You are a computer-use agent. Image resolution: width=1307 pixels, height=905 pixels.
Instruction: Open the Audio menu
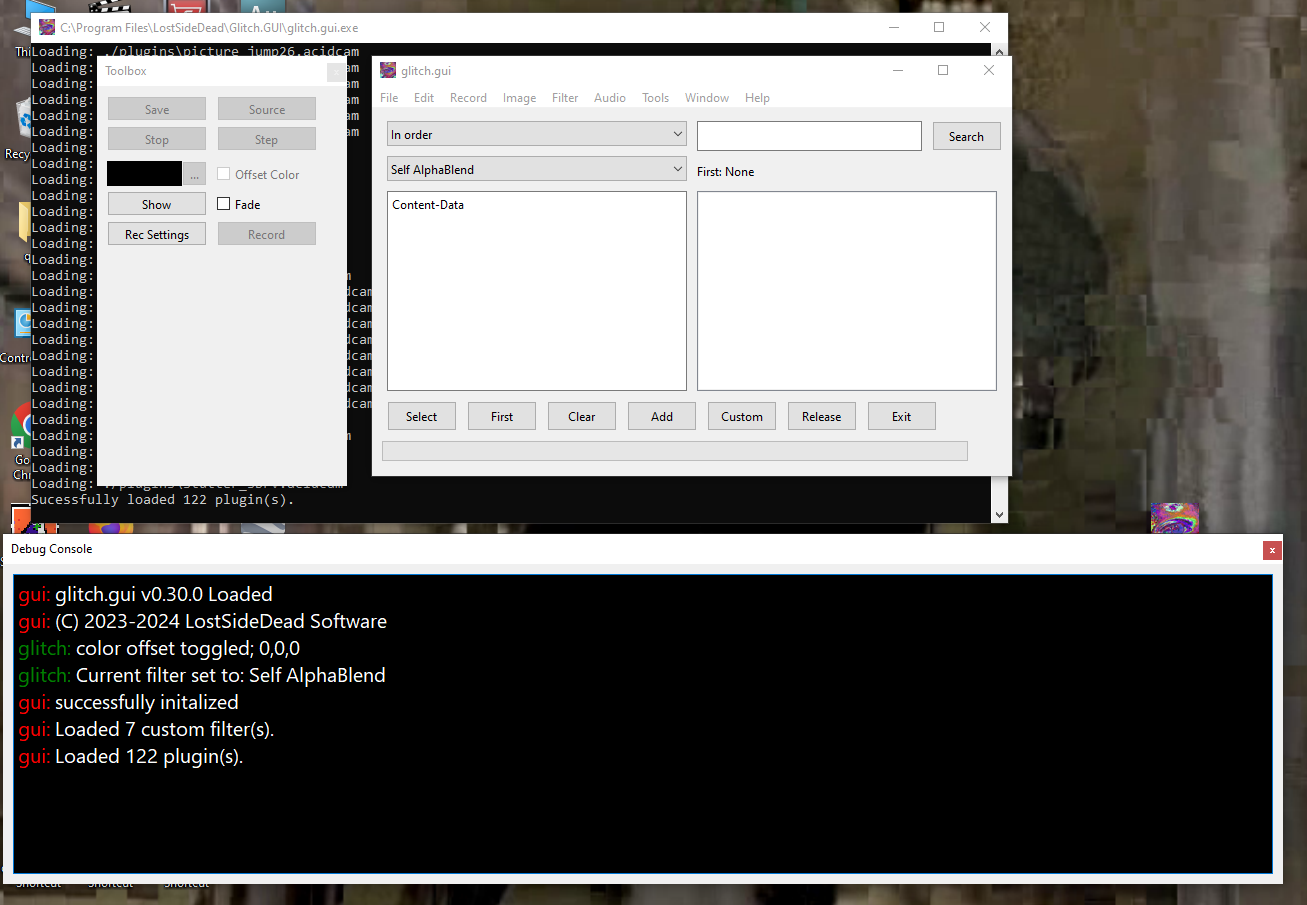[610, 98]
